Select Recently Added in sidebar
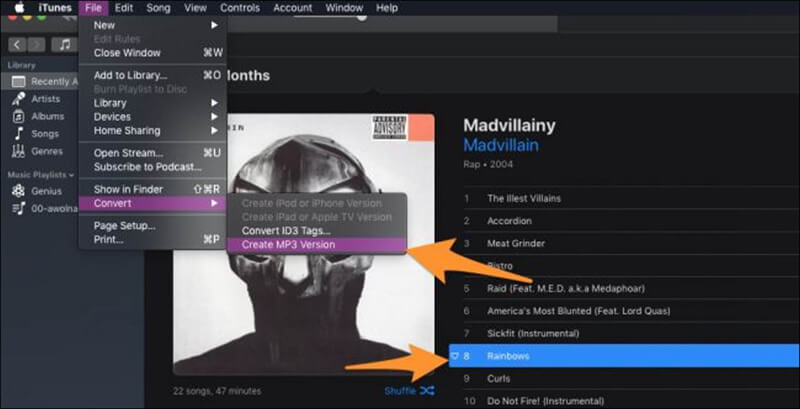The image size is (800, 409). tap(40, 82)
